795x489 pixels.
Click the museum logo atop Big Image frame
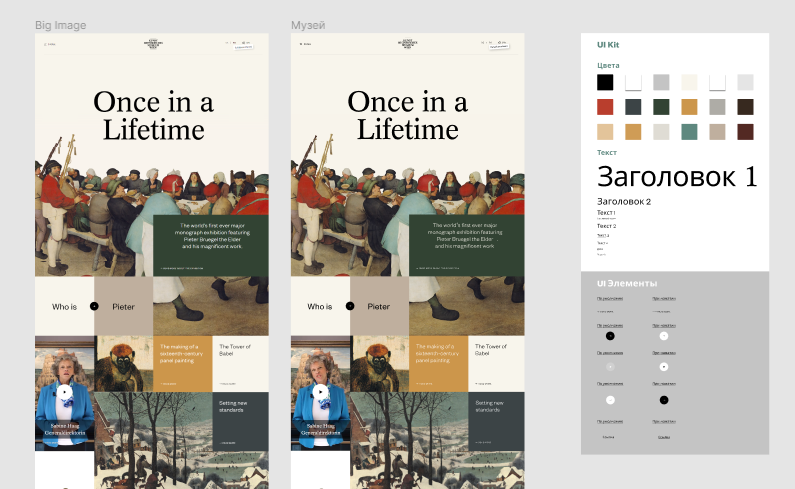point(153,44)
